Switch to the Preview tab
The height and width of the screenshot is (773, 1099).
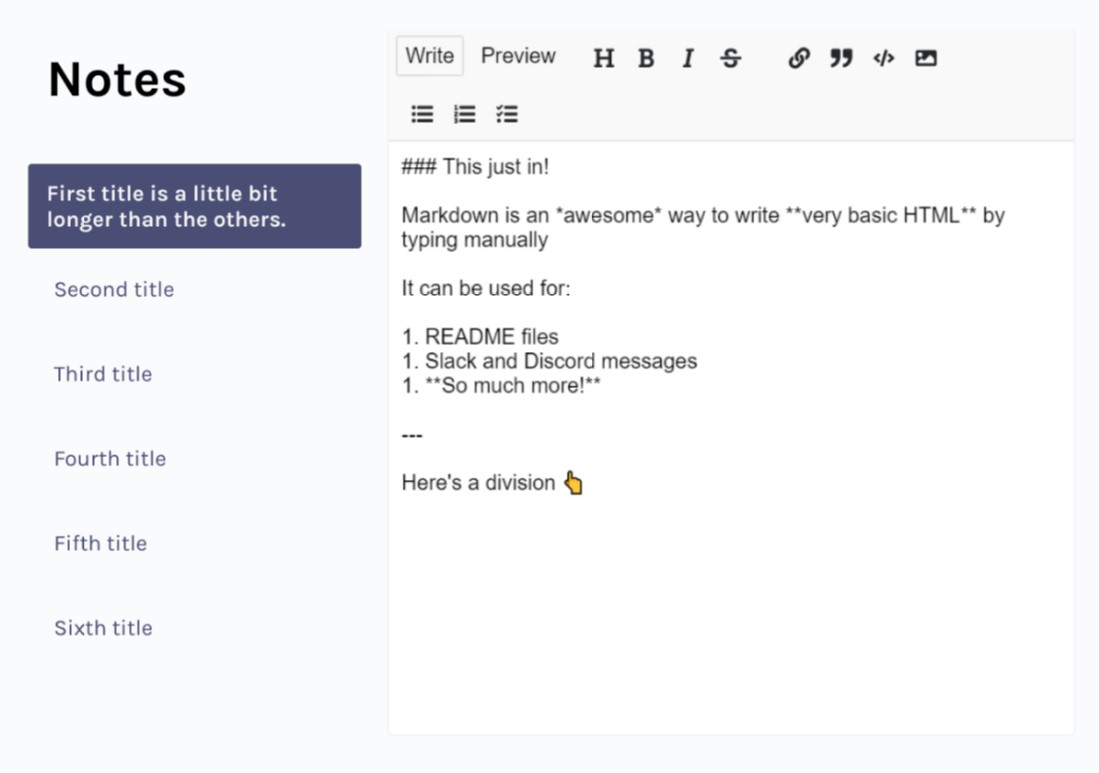pos(518,56)
